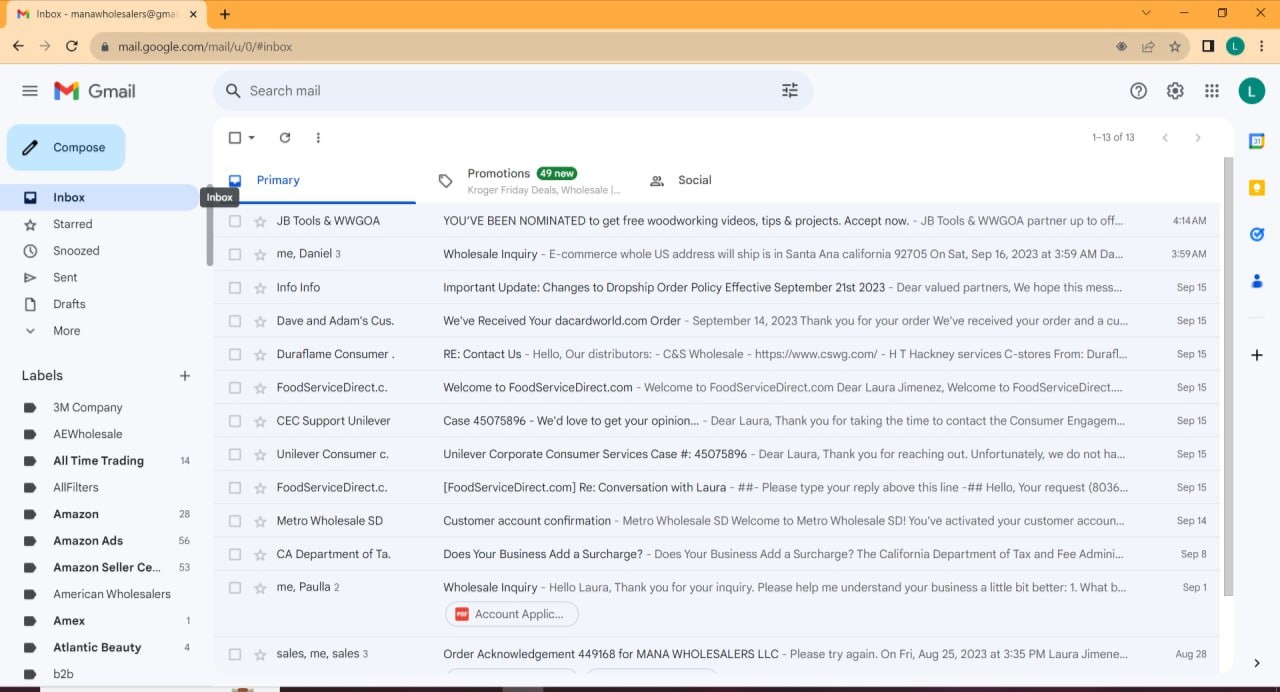Bookmark this page with the star

click(x=1175, y=46)
